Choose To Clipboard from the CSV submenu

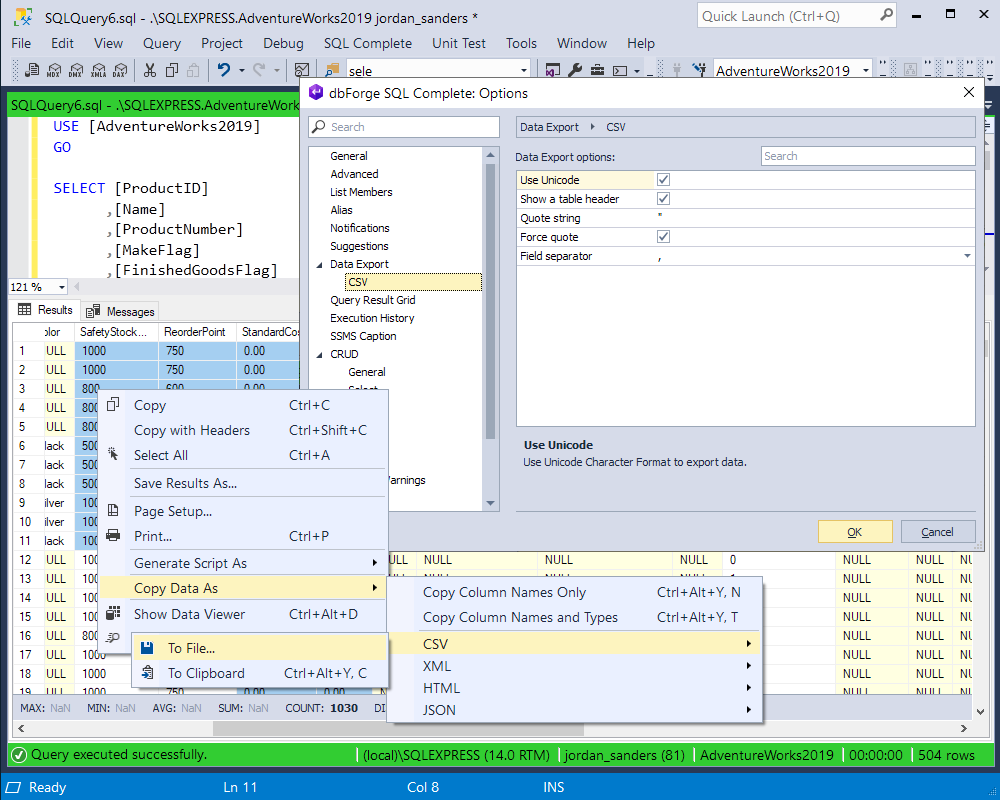[x=260, y=672]
